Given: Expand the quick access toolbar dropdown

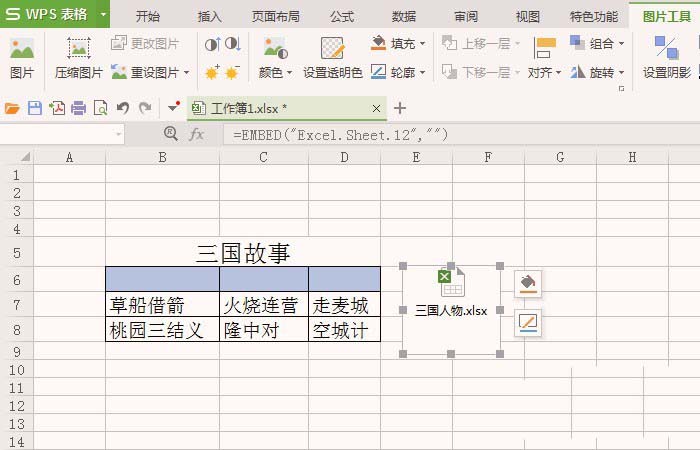Looking at the screenshot, I should 173,108.
